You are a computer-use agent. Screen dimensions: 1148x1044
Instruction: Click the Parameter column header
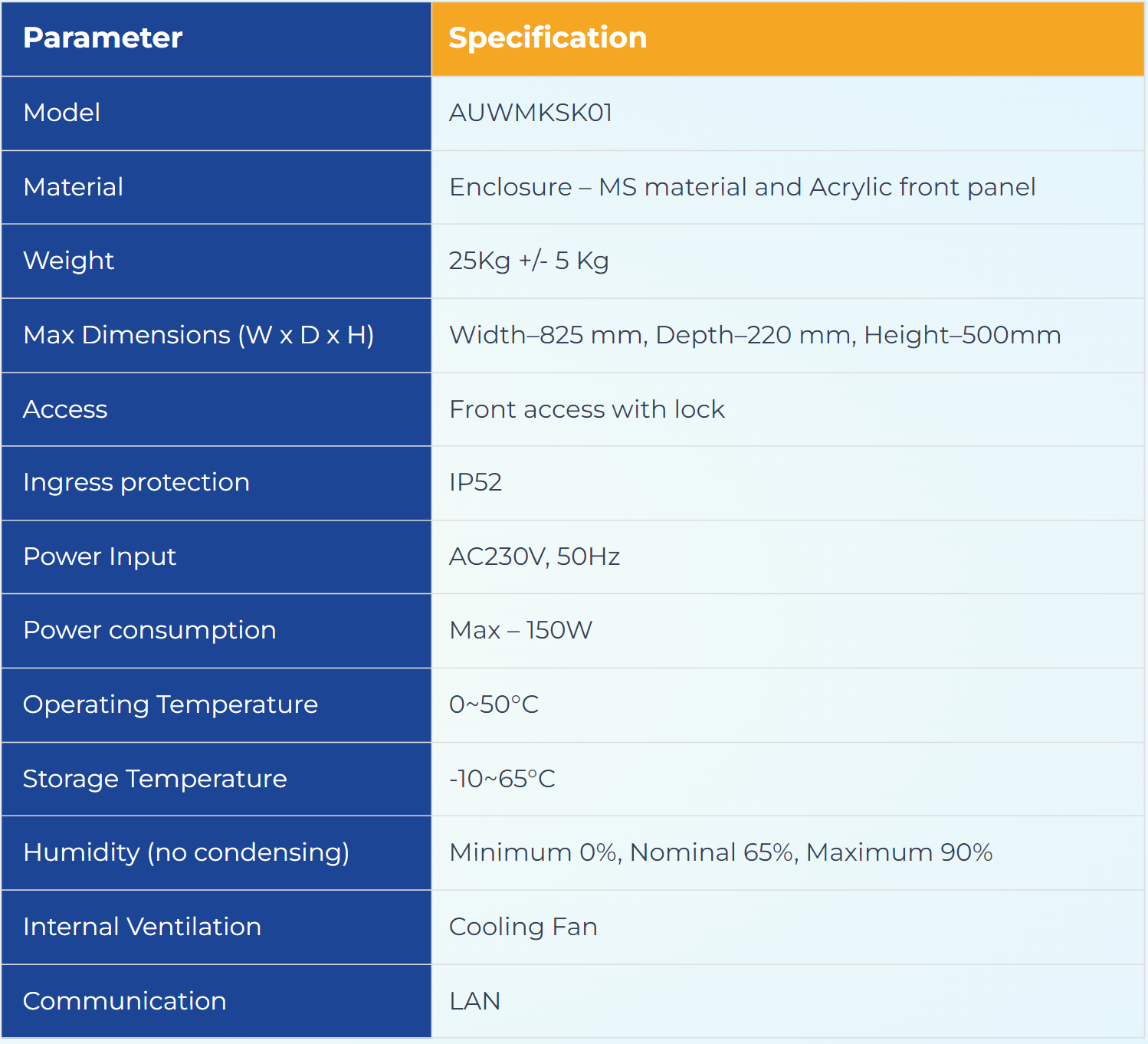coord(103,38)
